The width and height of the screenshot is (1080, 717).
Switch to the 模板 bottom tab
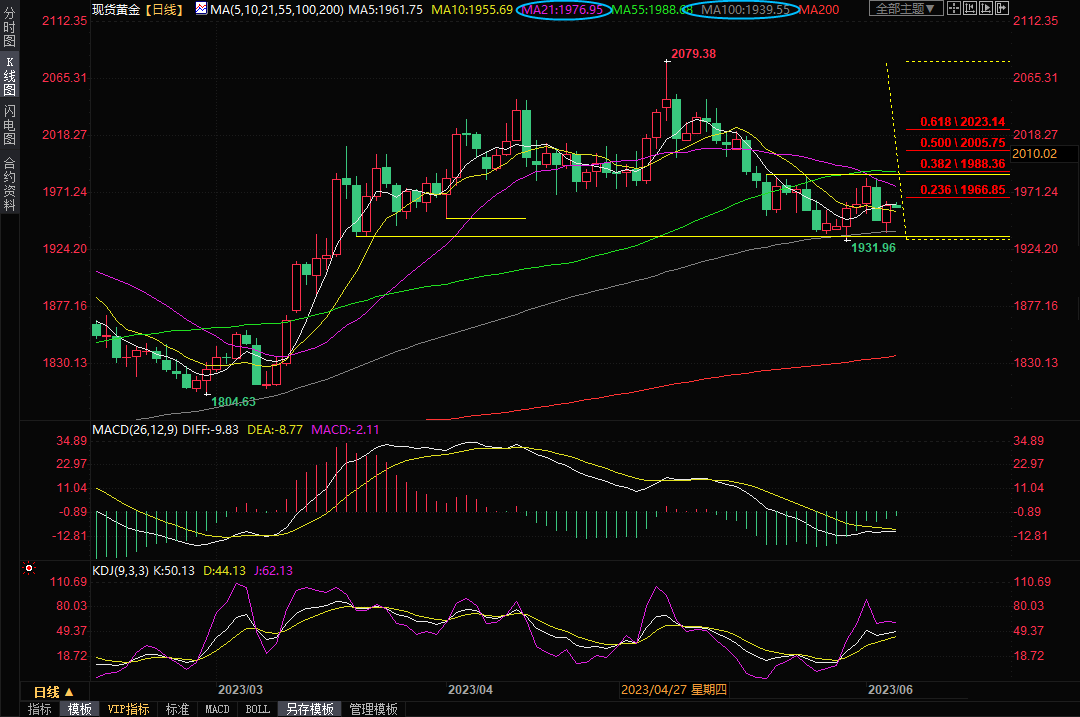coord(79,709)
